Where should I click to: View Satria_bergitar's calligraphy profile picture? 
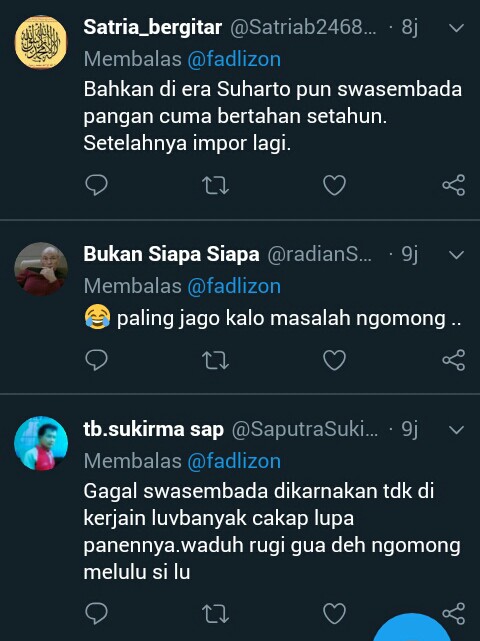pos(40,42)
